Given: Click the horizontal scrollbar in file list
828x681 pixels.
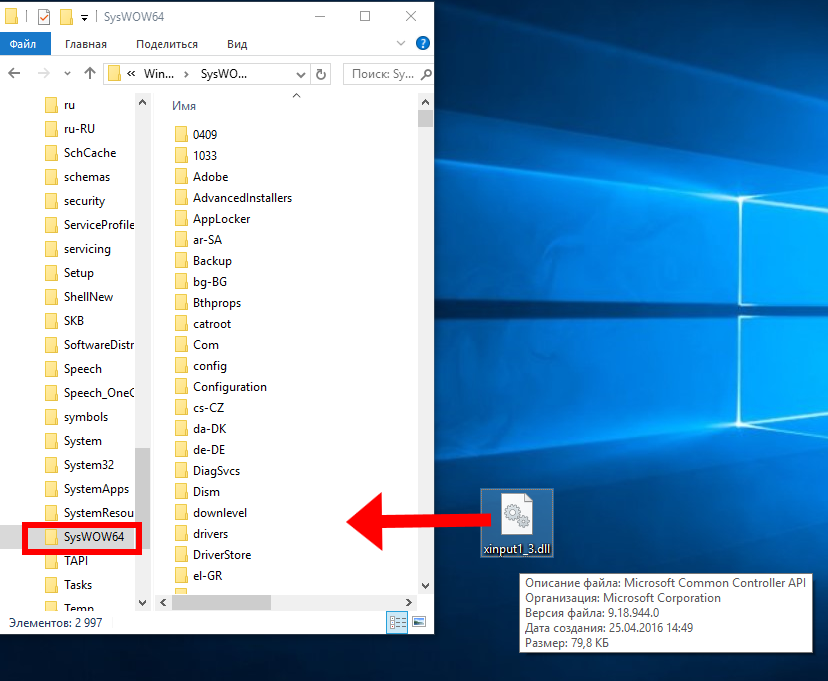Looking at the screenshot, I should click(x=220, y=602).
